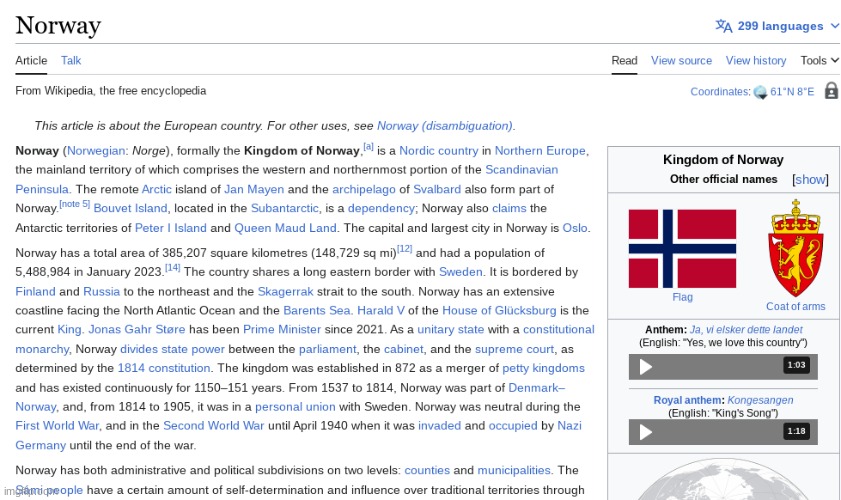Expand the Tools menu
Viewport: 841px width, 500px height.
(820, 61)
